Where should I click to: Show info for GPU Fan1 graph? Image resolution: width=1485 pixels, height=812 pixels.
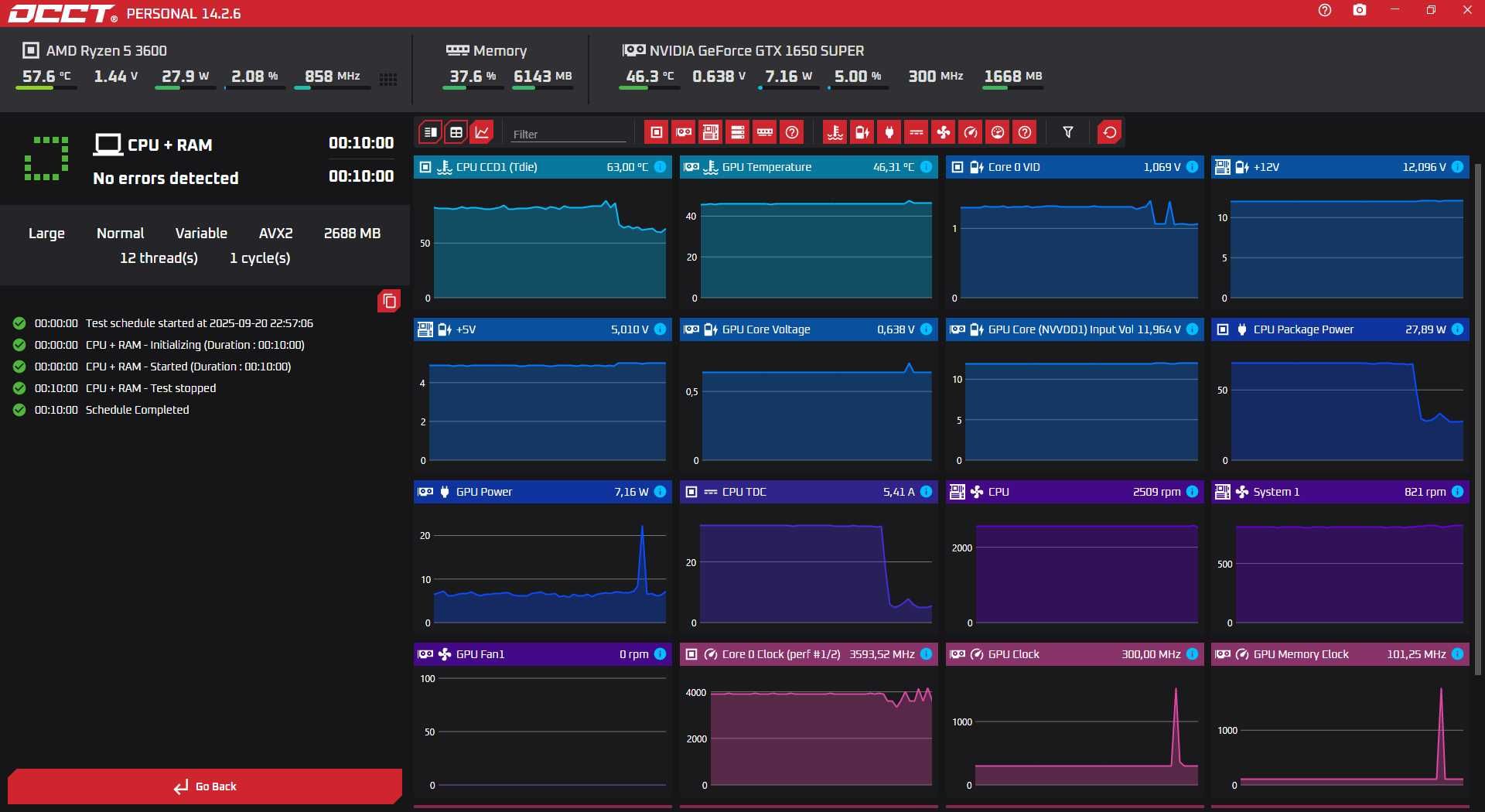point(661,654)
